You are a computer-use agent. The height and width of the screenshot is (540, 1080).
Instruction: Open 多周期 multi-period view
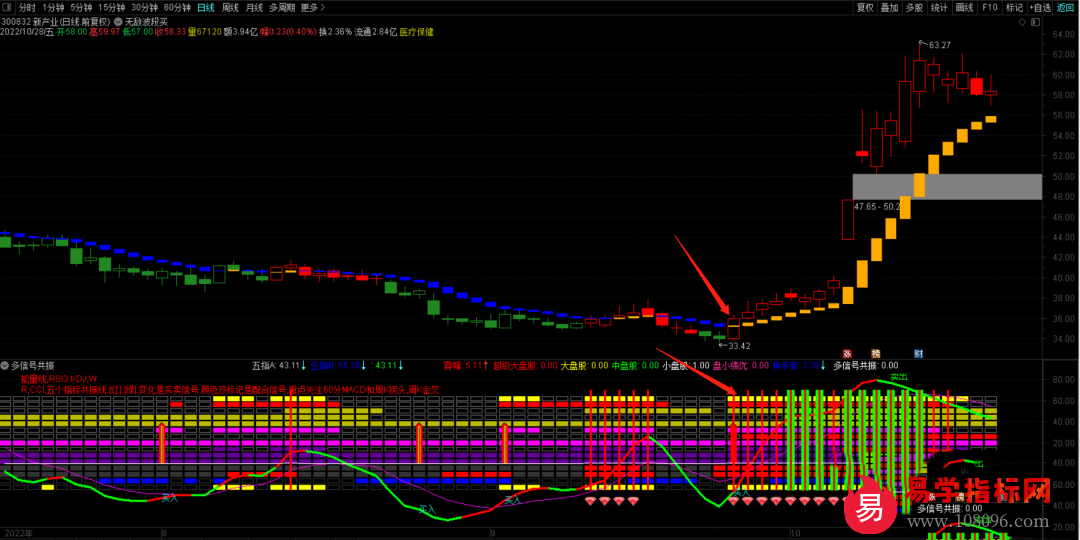282,8
